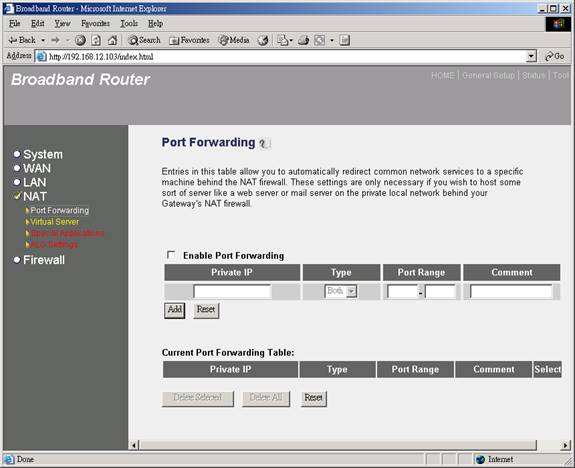Open the Search toolbar button
The height and width of the screenshot is (468, 575).
[144, 40]
